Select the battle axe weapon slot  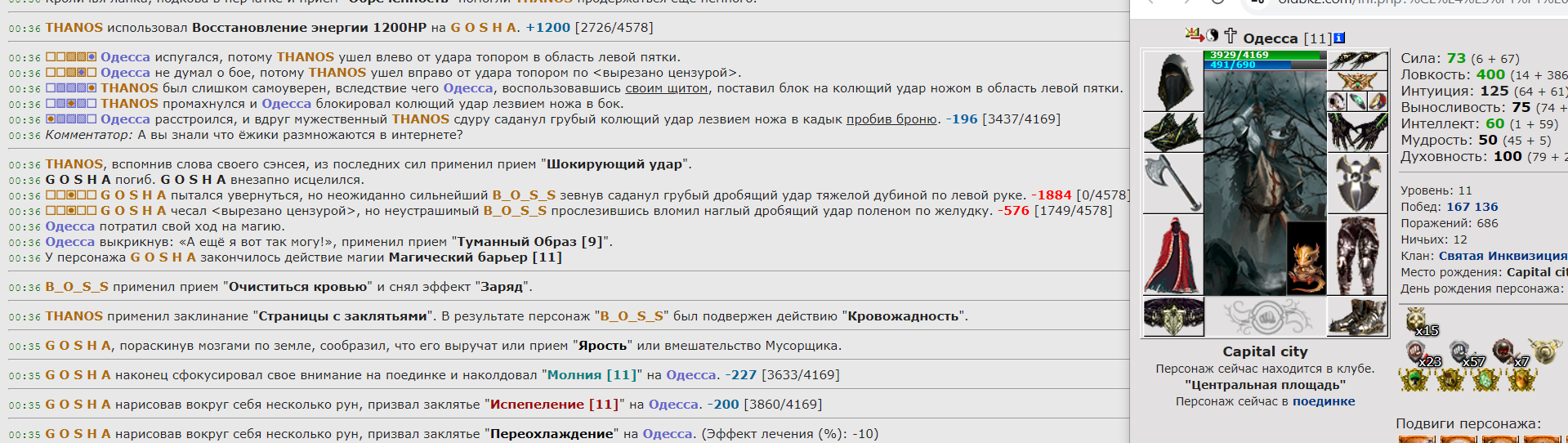[1173, 183]
